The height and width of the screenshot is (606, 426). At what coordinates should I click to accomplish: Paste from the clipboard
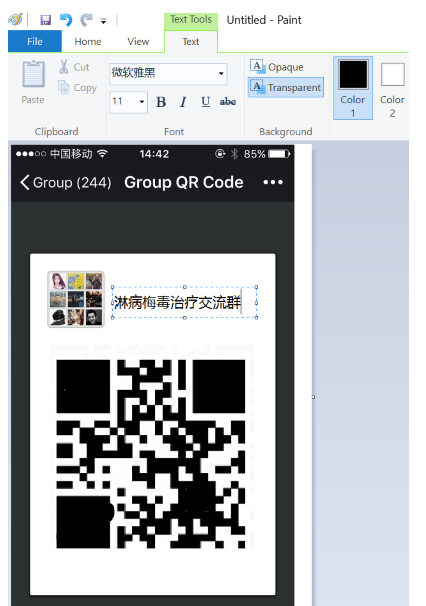coord(33,82)
